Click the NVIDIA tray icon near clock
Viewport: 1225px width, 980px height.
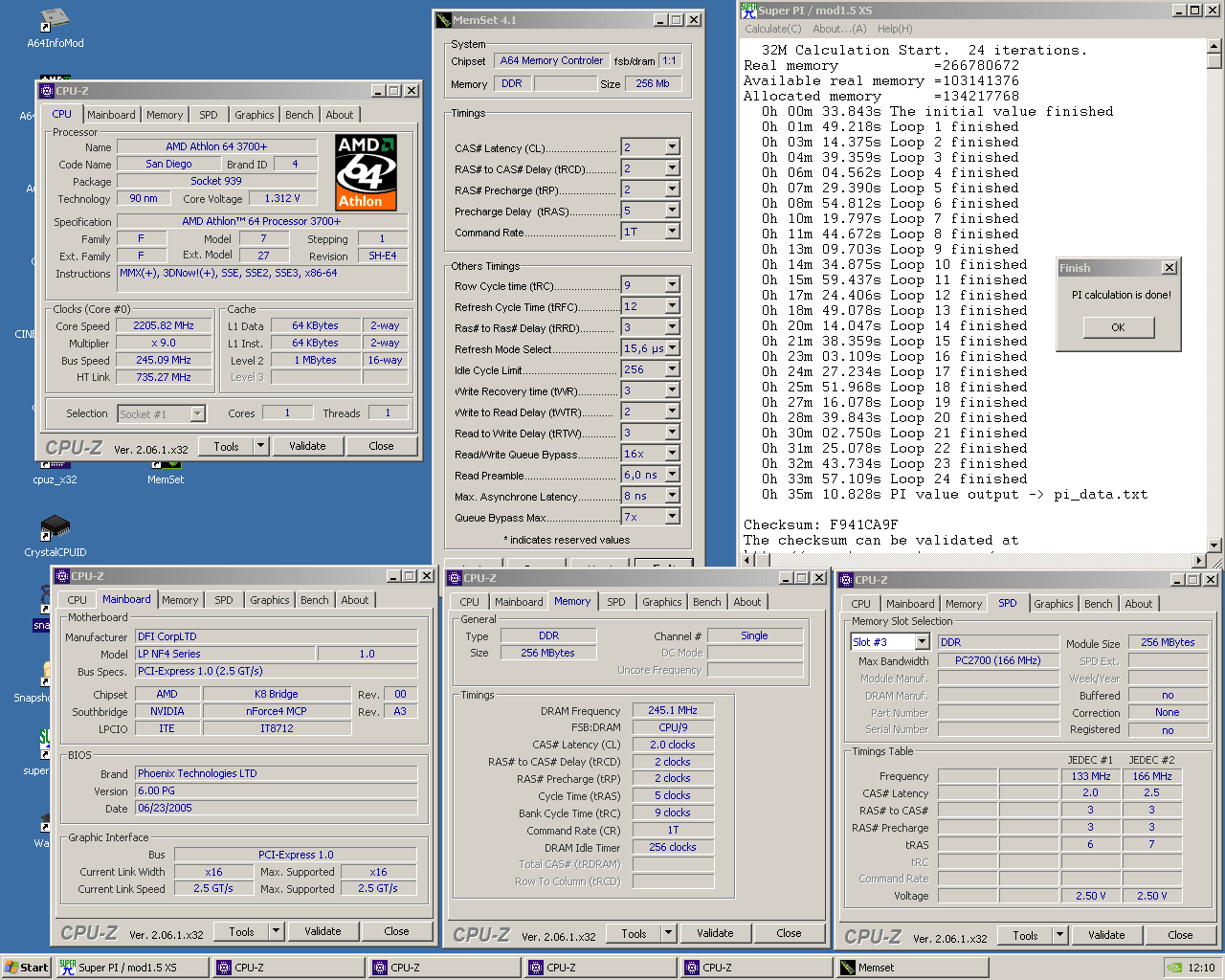[x=1174, y=968]
